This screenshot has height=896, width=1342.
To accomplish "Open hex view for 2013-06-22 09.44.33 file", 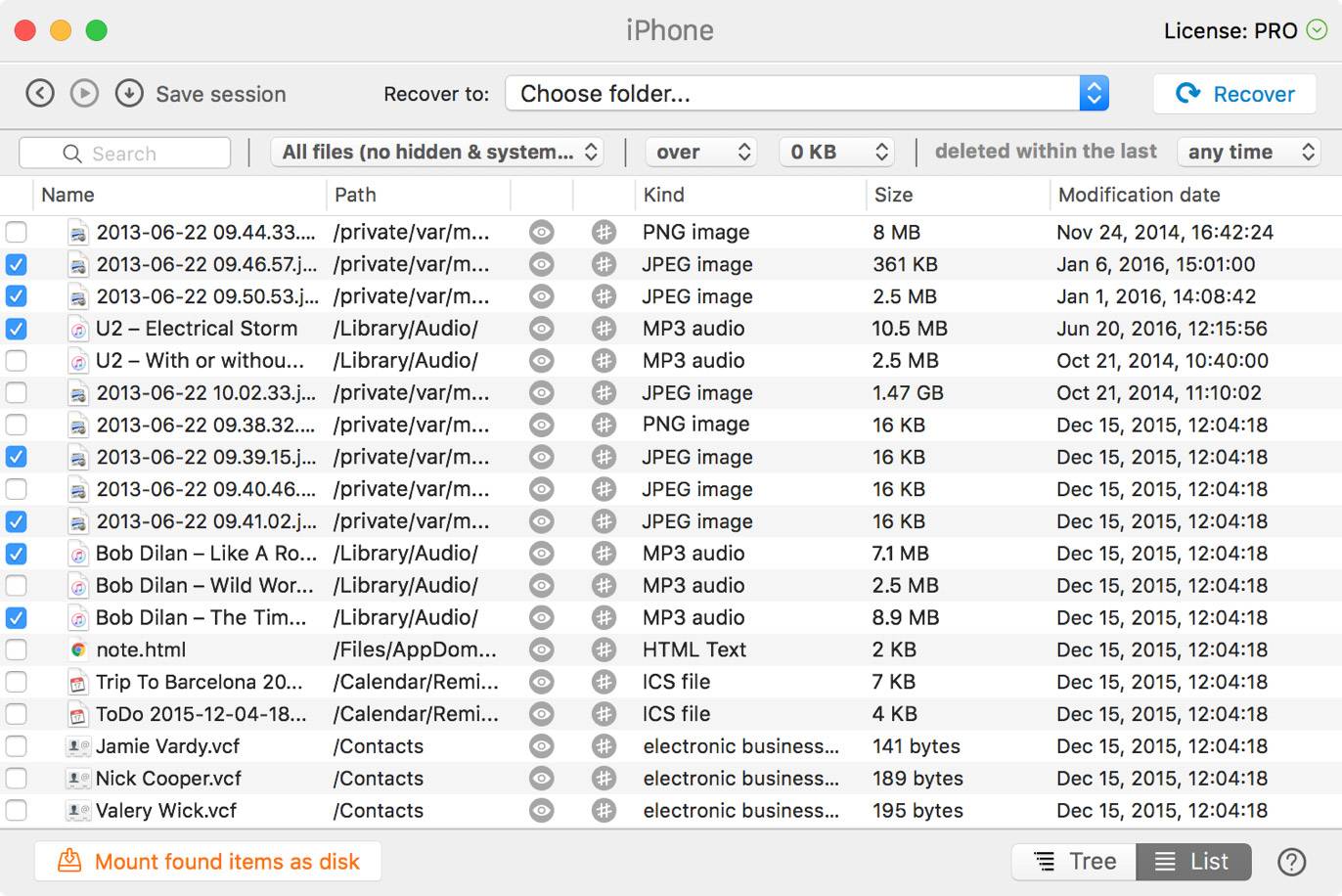I will coord(604,232).
